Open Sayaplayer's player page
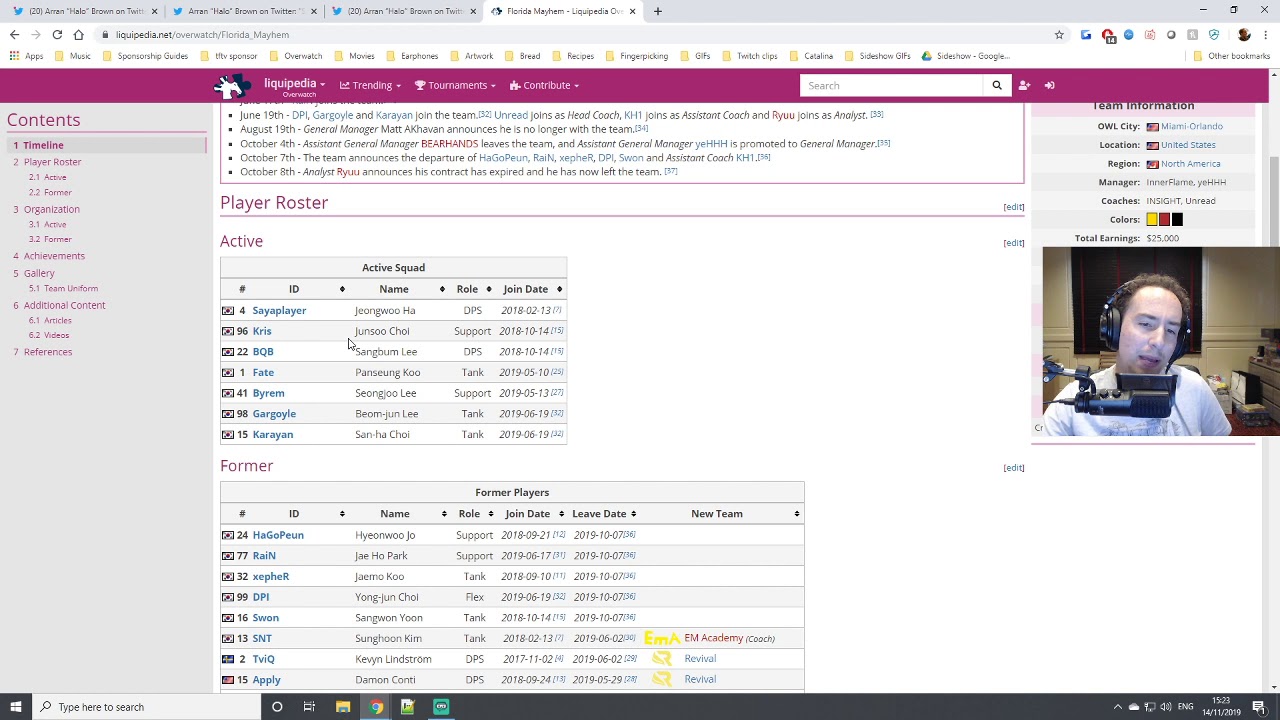 point(279,310)
